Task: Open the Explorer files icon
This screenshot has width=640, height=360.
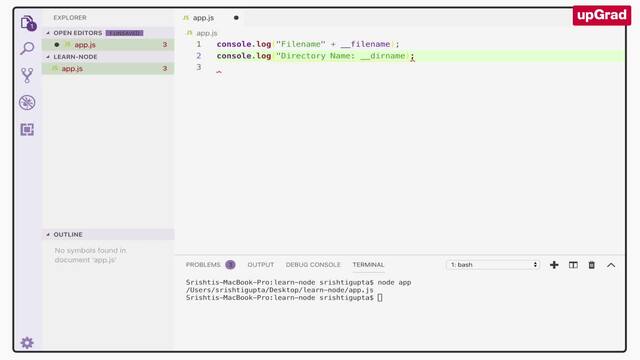Action: 27,23
